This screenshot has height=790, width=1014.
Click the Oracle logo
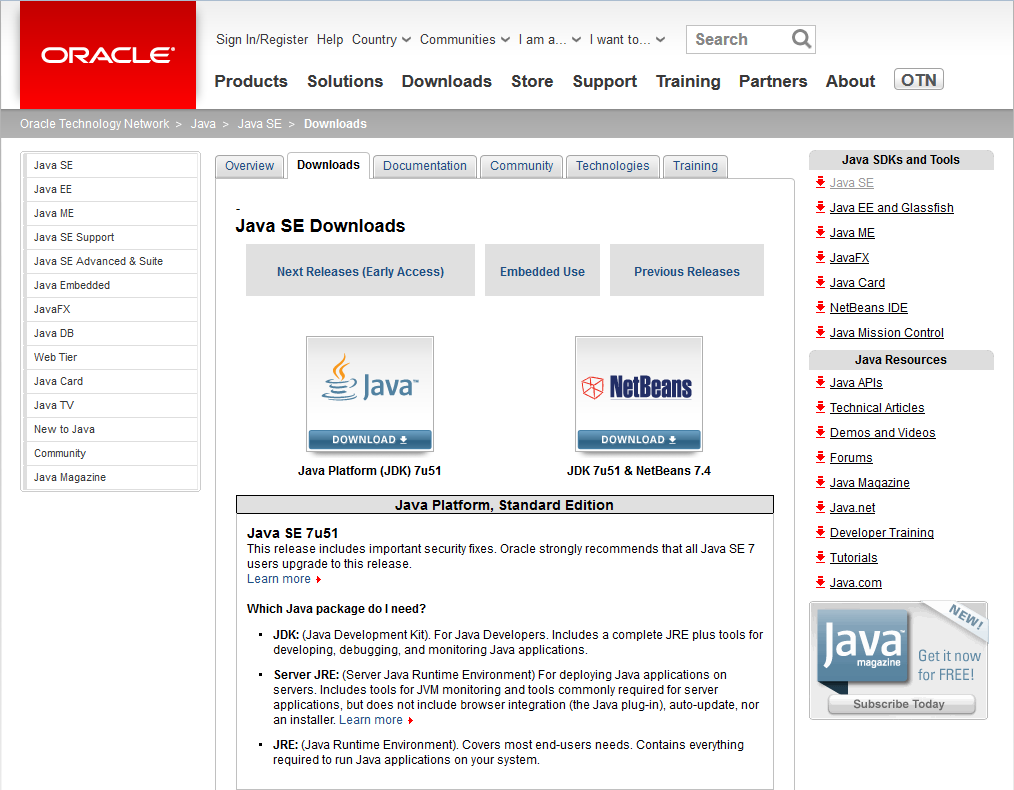[x=108, y=55]
